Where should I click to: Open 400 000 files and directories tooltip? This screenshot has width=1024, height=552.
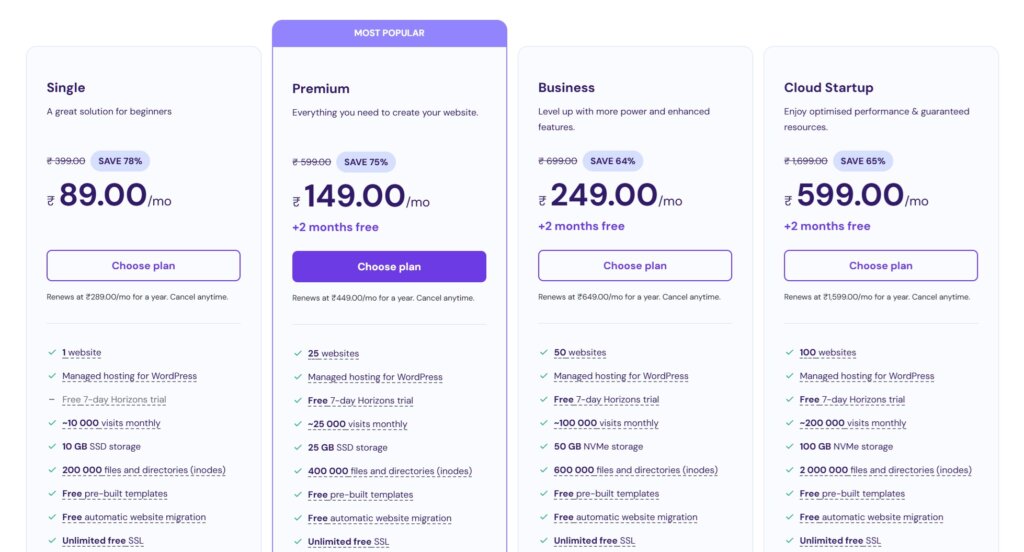pos(390,471)
